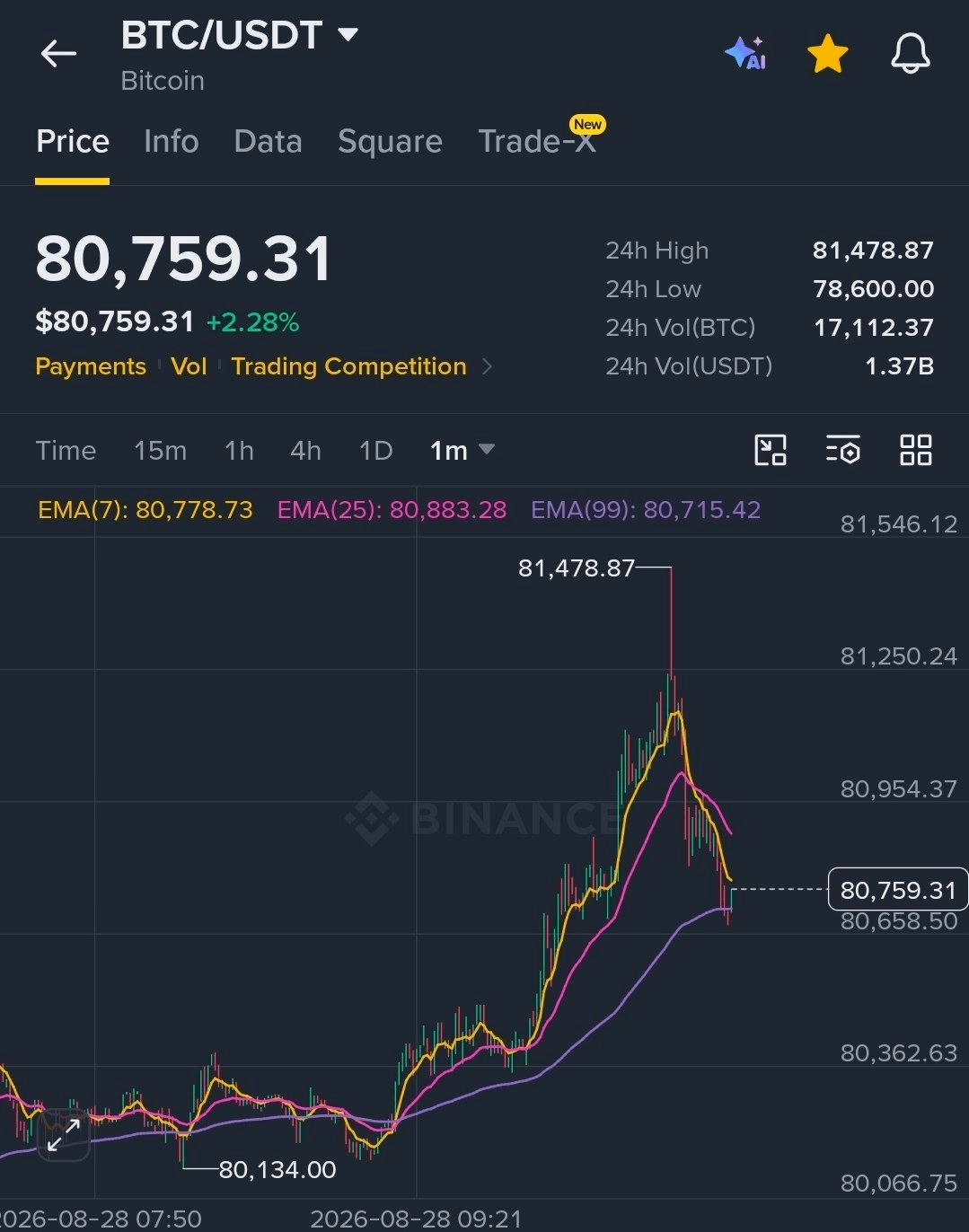Tap the 2026-08-28 09:21 time axis label
The height and width of the screenshot is (1232, 969).
[416, 1219]
